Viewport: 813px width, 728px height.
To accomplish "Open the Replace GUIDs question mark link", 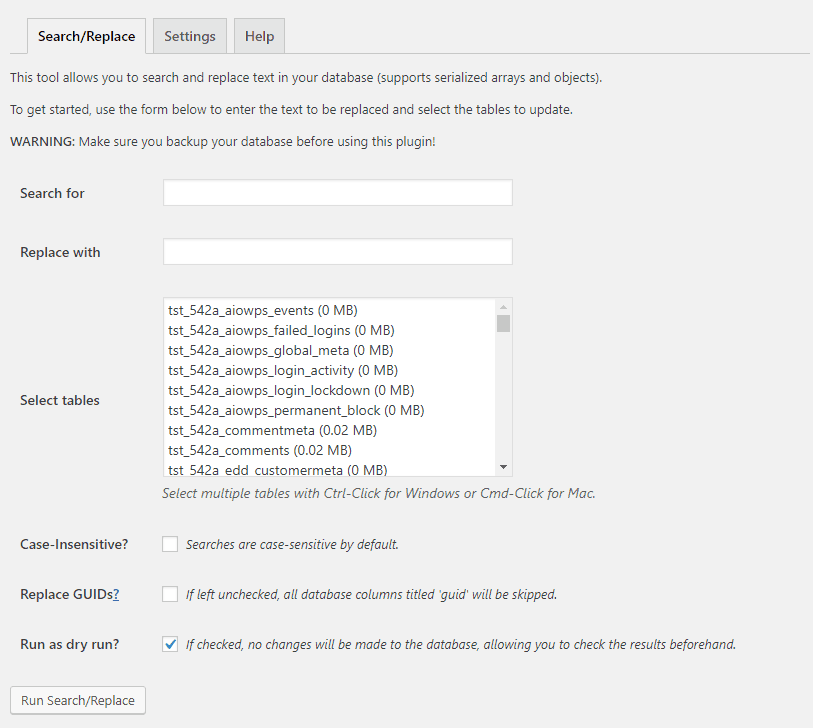I will pyautogui.click(x=116, y=594).
